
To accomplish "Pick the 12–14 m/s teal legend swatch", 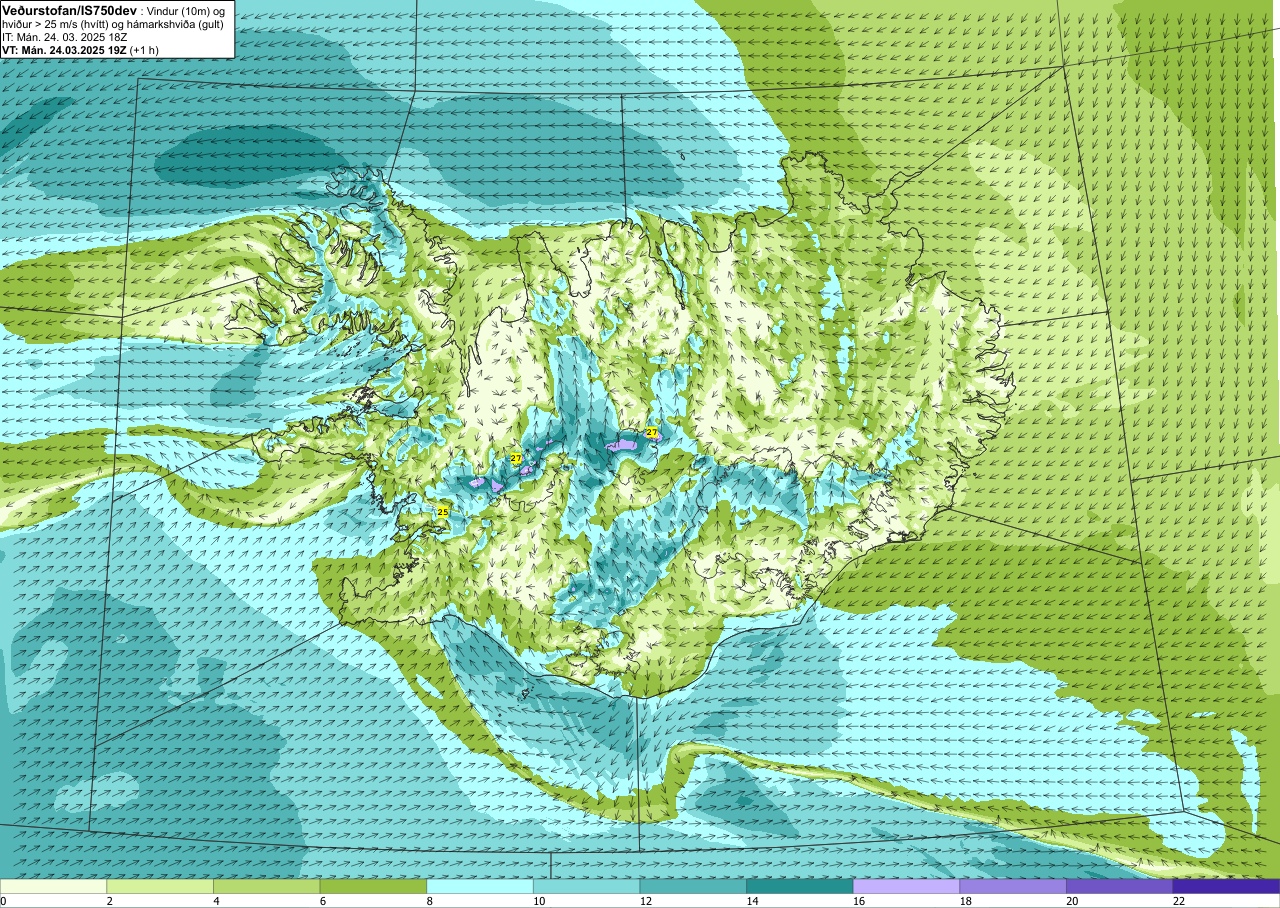I will tap(693, 886).
